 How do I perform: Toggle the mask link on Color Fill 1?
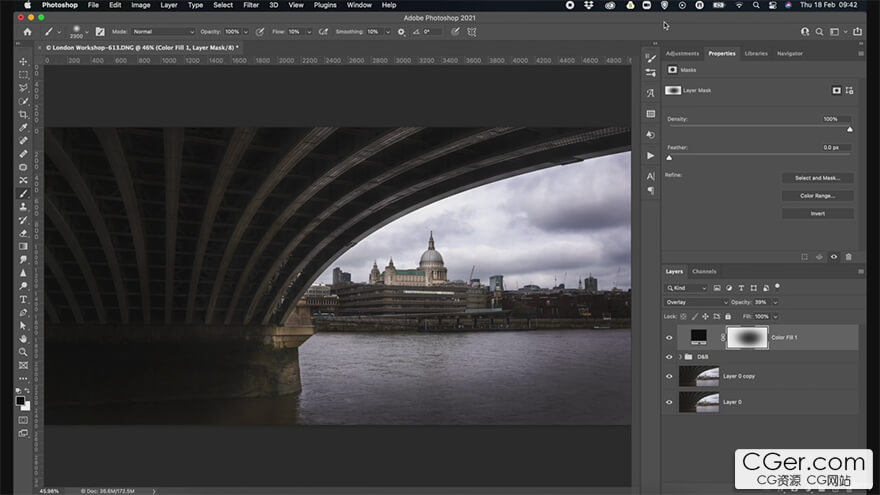[723, 338]
